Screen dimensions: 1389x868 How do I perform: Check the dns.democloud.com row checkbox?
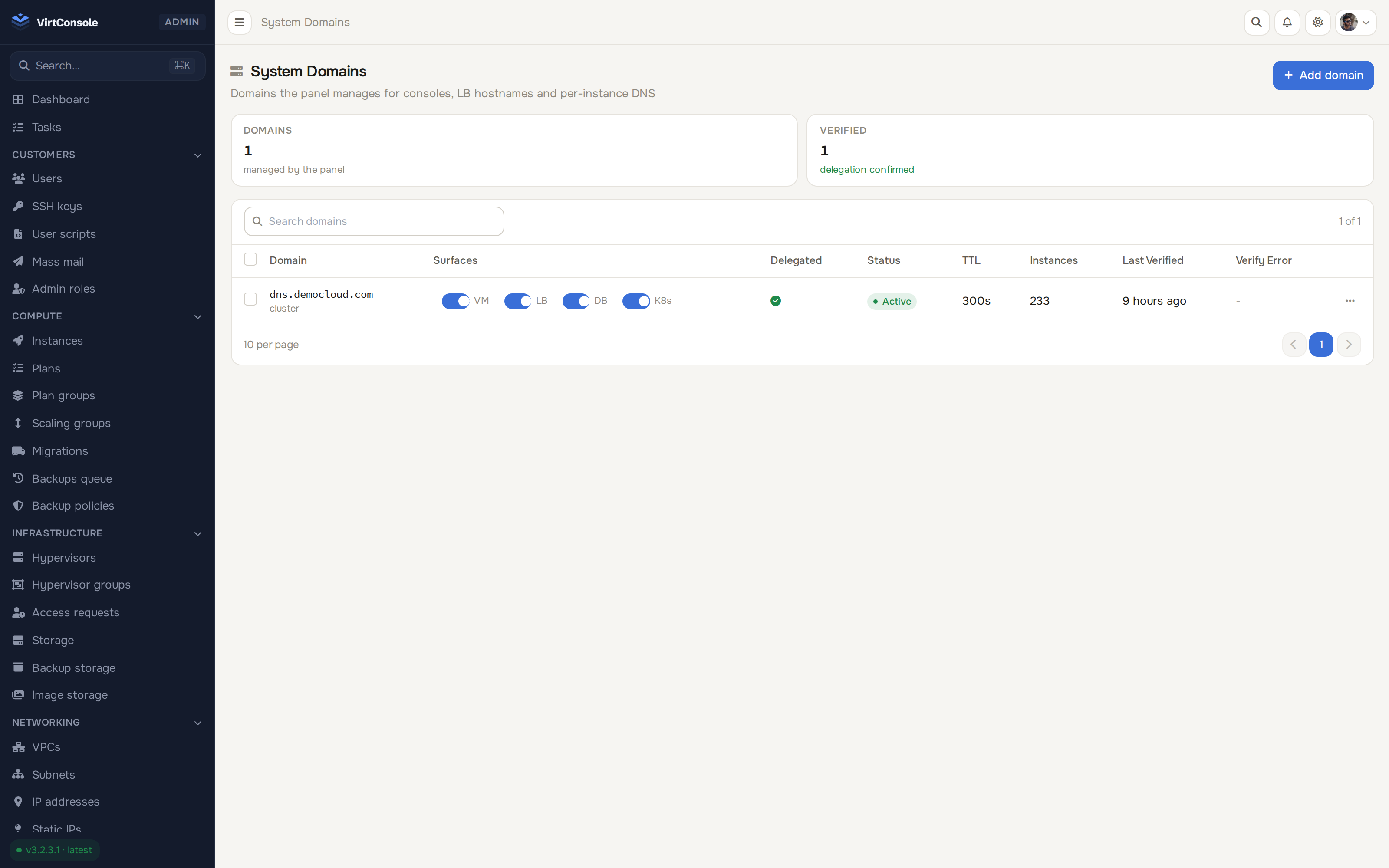point(250,299)
